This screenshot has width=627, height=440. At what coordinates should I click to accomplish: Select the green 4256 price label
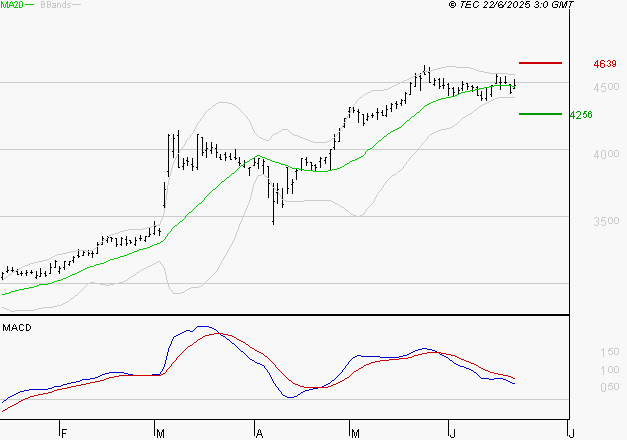click(581, 115)
